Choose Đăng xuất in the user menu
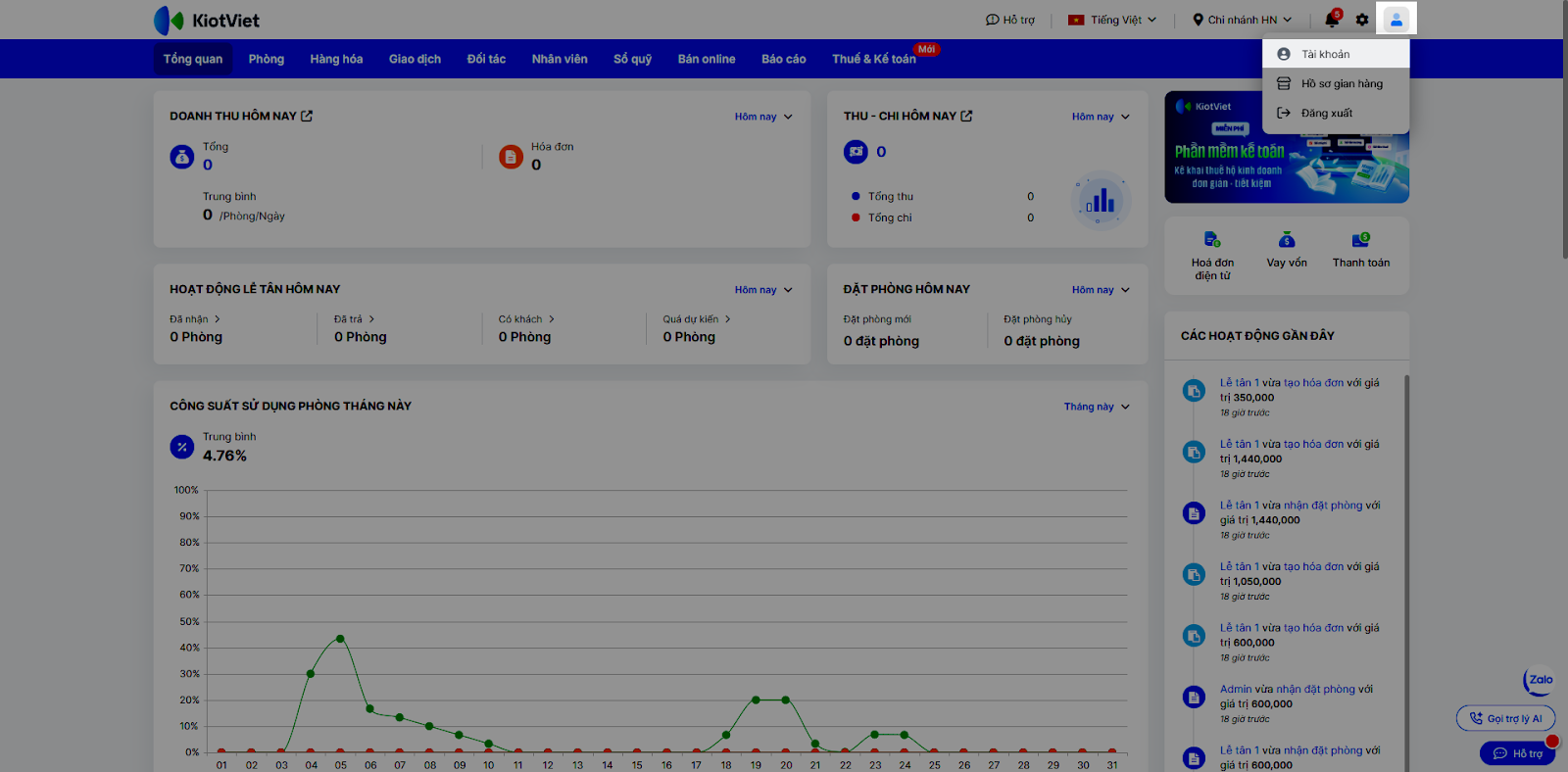The width and height of the screenshot is (1568, 772). [x=1326, y=113]
